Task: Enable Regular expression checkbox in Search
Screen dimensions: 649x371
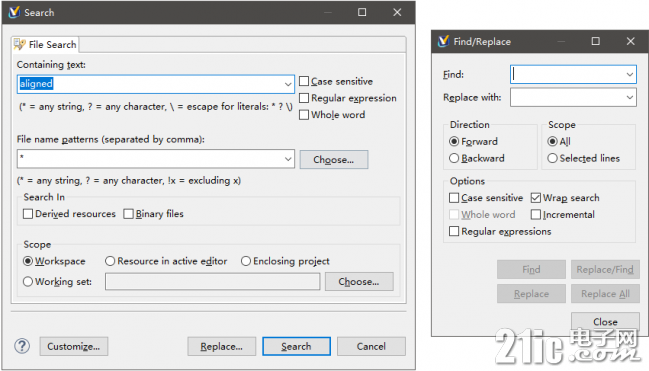Action: [304, 98]
